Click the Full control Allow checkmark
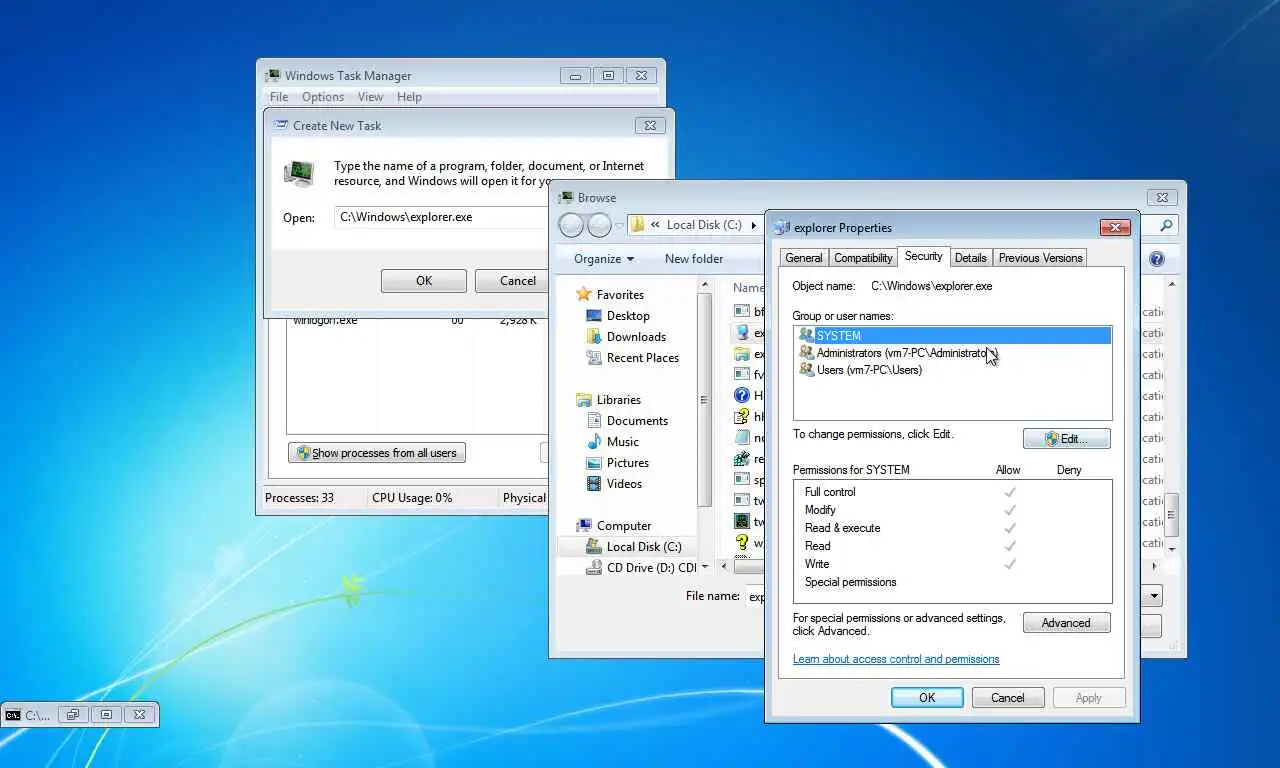This screenshot has width=1280, height=768. pos(1010,492)
